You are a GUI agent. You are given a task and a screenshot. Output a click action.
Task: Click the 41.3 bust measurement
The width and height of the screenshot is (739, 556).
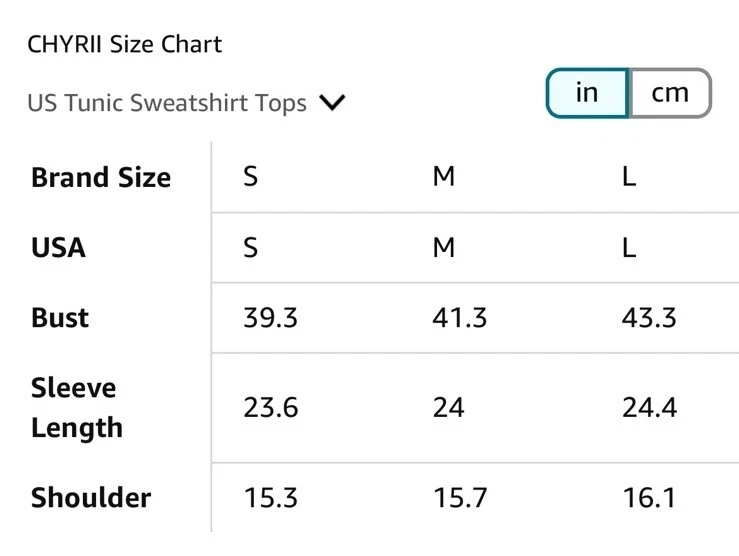[x=460, y=318]
